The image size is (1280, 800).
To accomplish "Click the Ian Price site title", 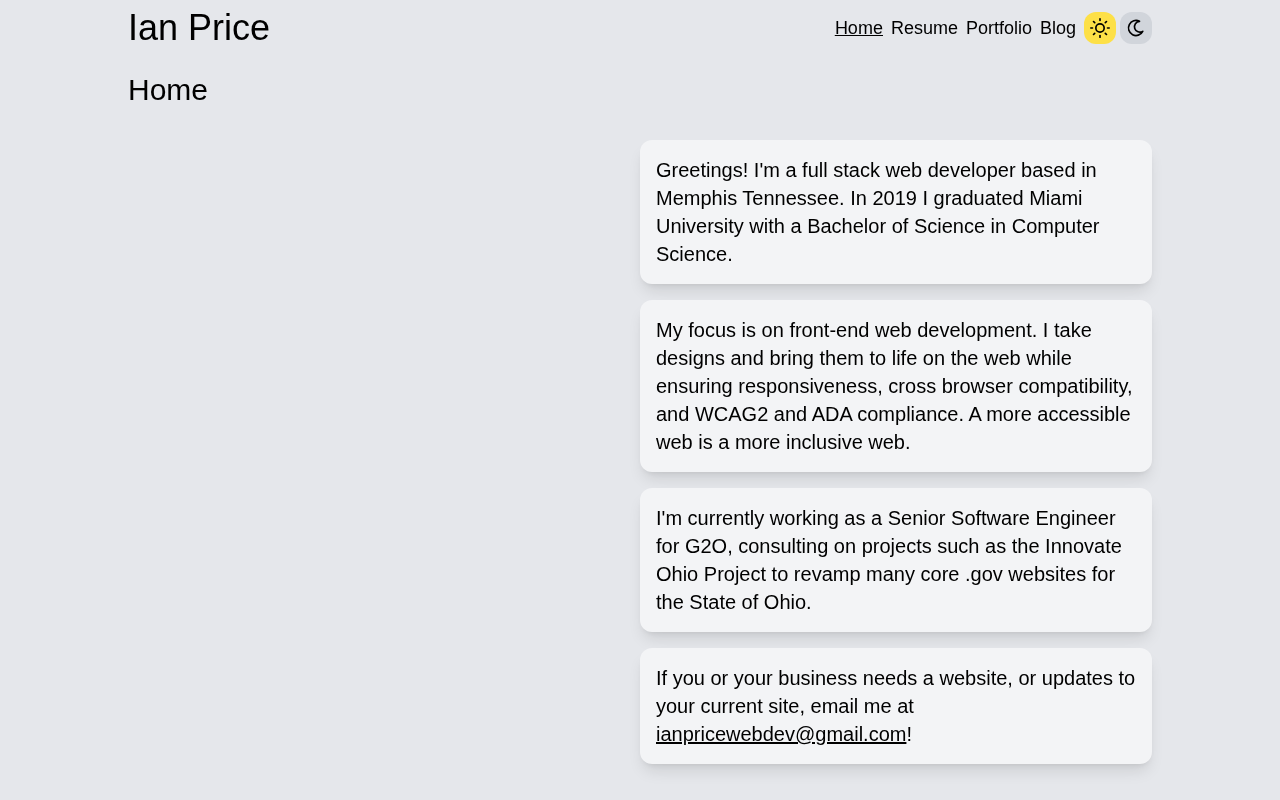I will click(199, 28).
